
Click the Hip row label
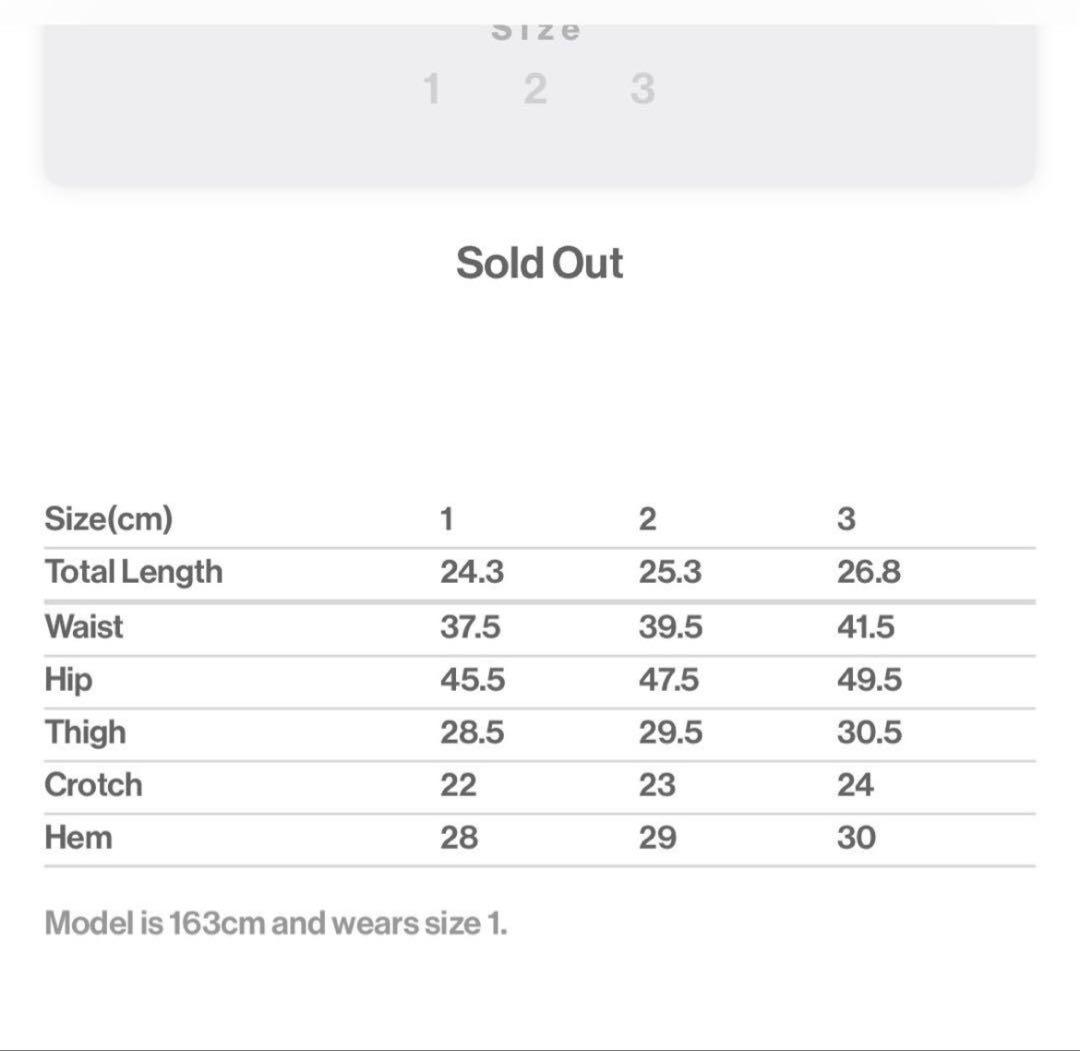(68, 680)
